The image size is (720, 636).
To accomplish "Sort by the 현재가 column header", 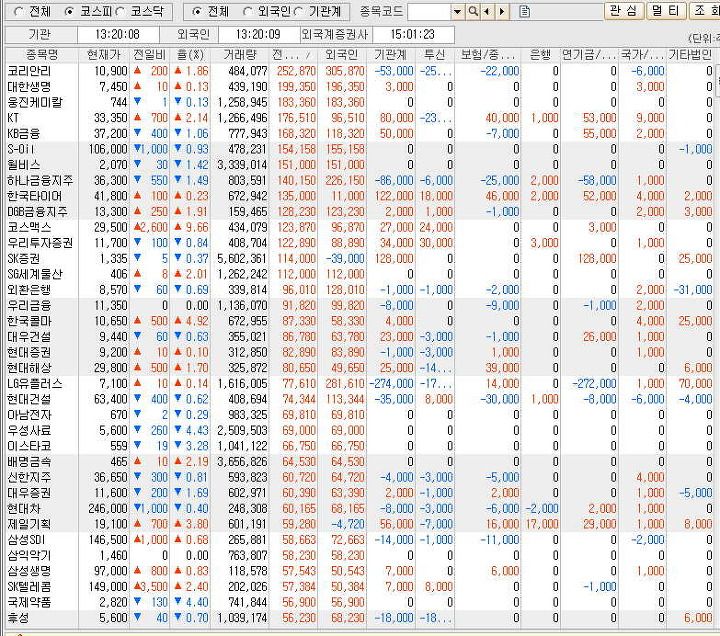I will click(x=104, y=55).
